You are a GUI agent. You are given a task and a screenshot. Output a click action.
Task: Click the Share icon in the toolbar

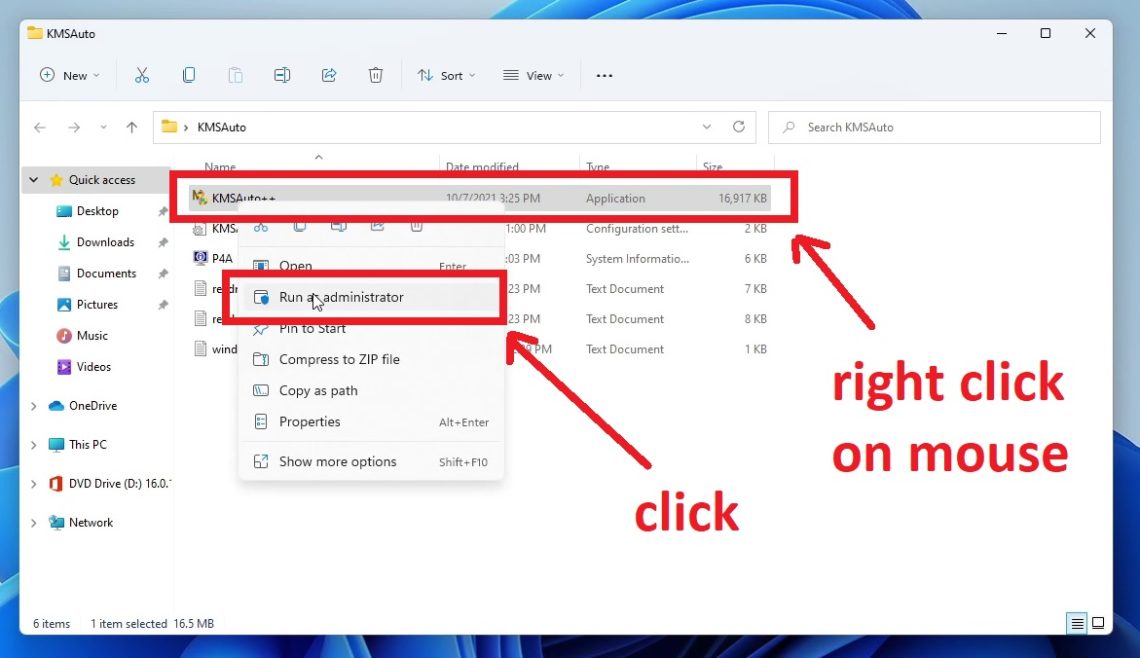pyautogui.click(x=329, y=75)
